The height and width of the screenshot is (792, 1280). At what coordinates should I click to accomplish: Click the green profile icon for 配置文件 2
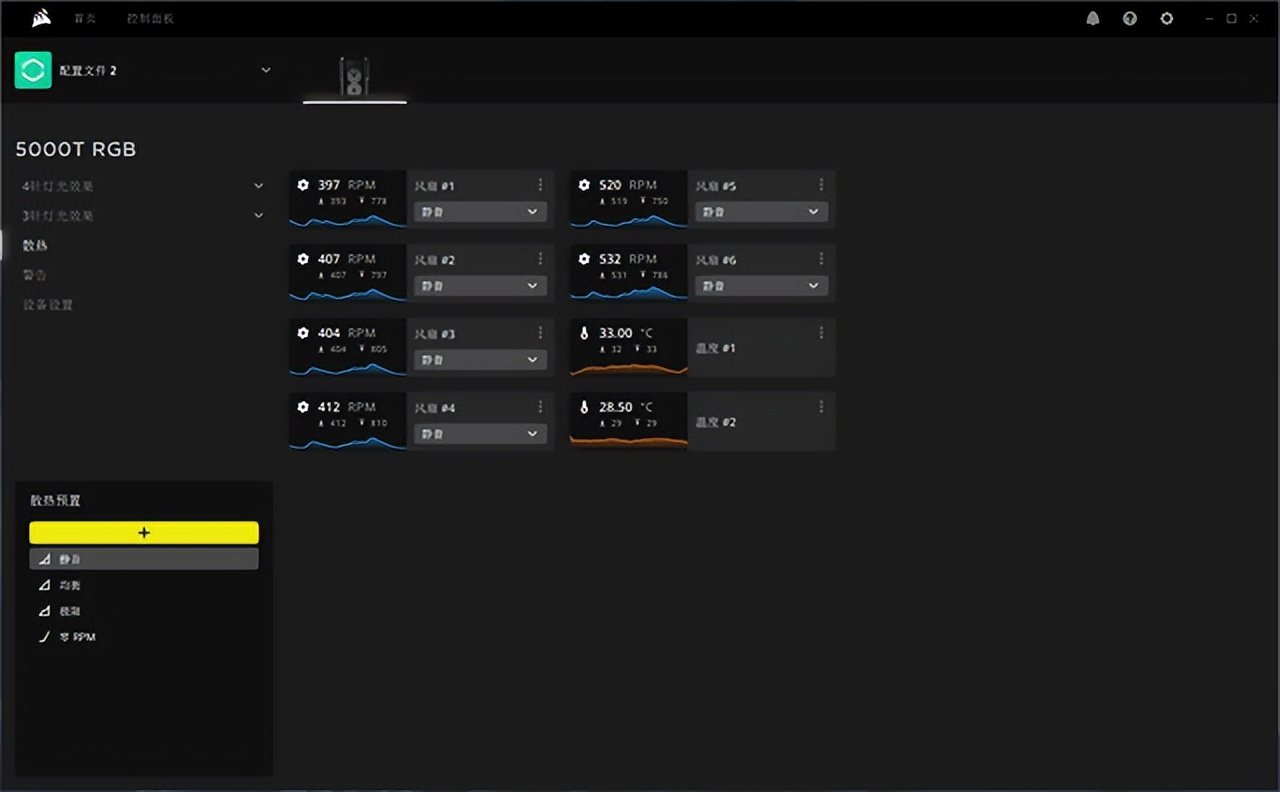(33, 70)
